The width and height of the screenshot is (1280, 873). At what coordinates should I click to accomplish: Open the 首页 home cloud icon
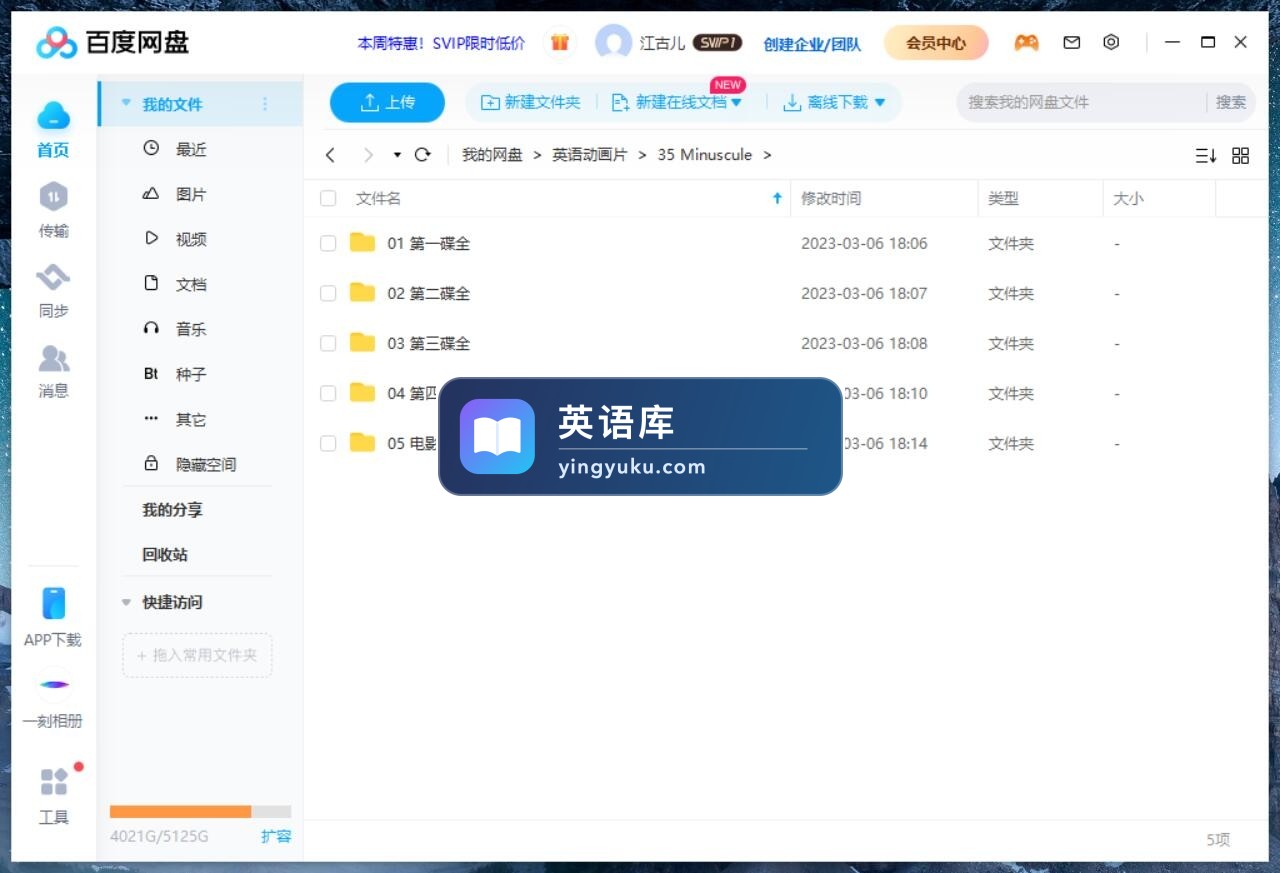(x=53, y=117)
